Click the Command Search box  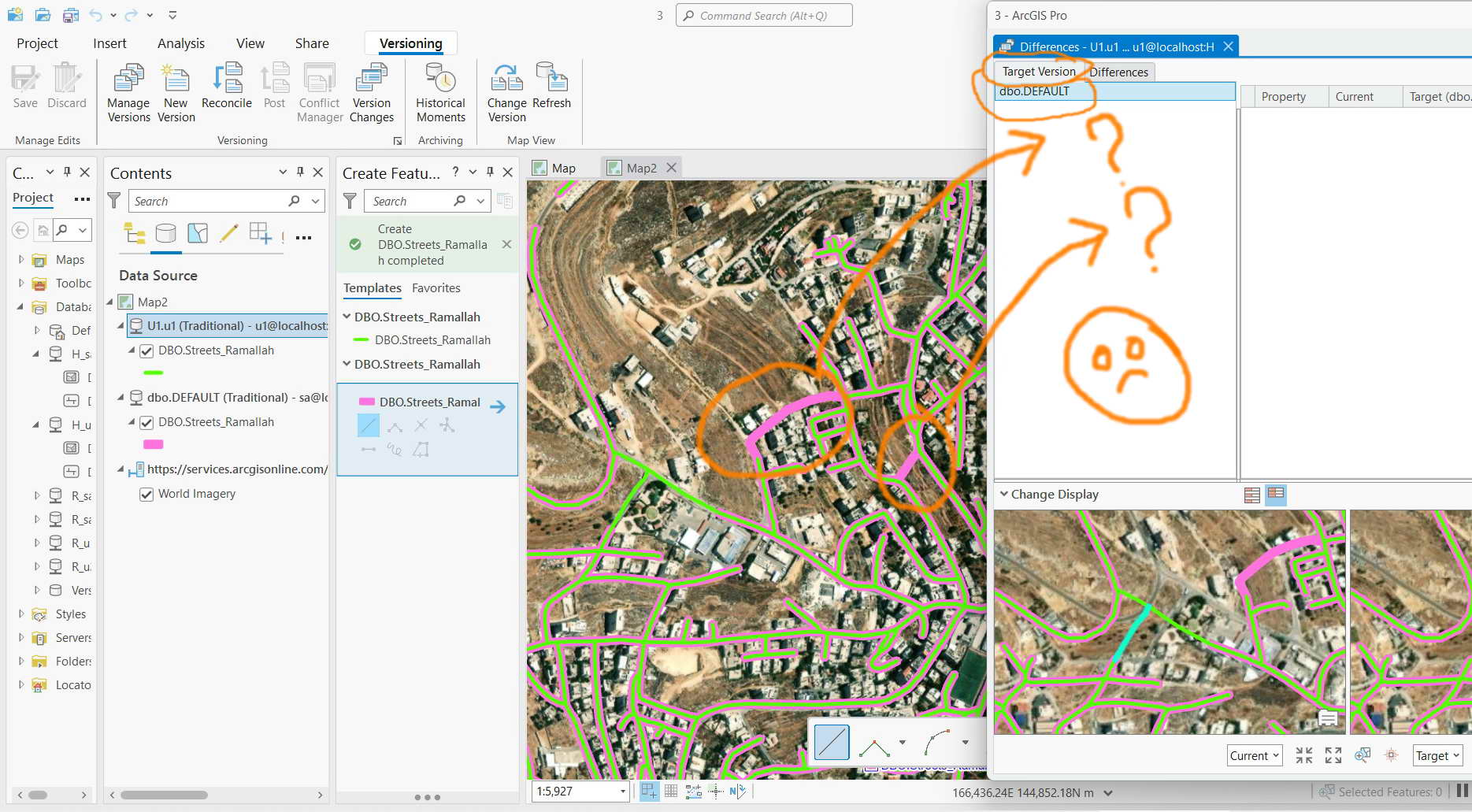(764, 16)
